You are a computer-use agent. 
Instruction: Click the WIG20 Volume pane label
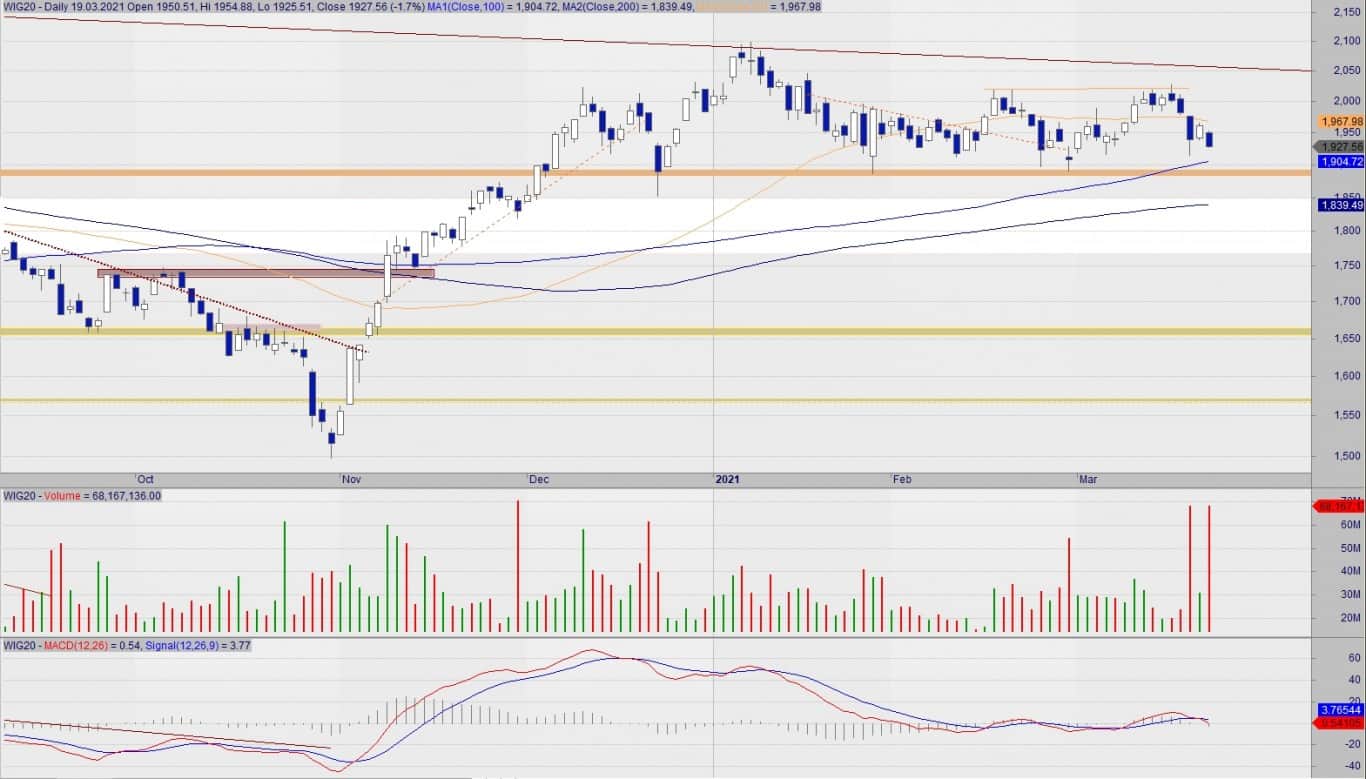click(x=82, y=496)
